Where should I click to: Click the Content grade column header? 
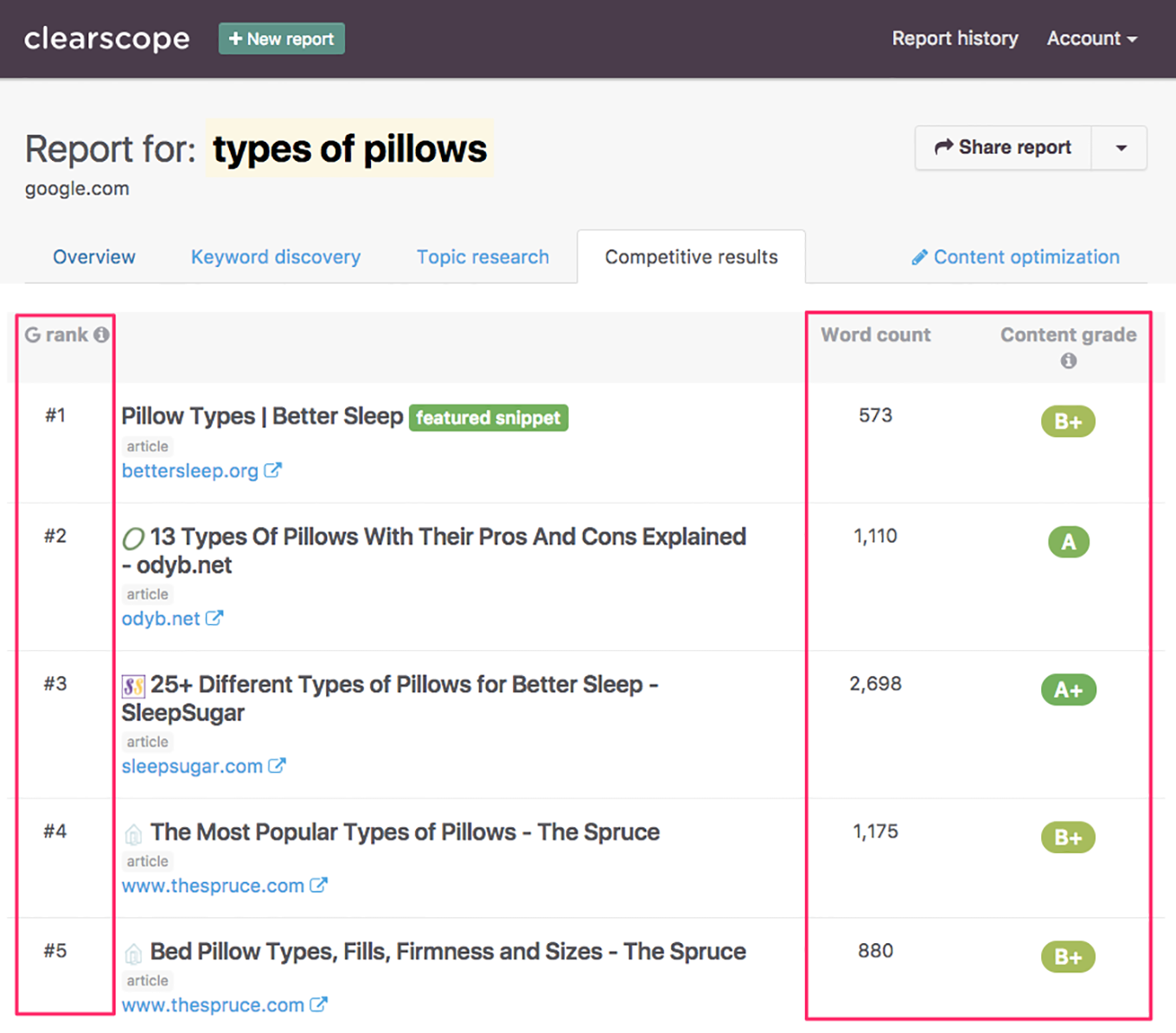click(1069, 335)
